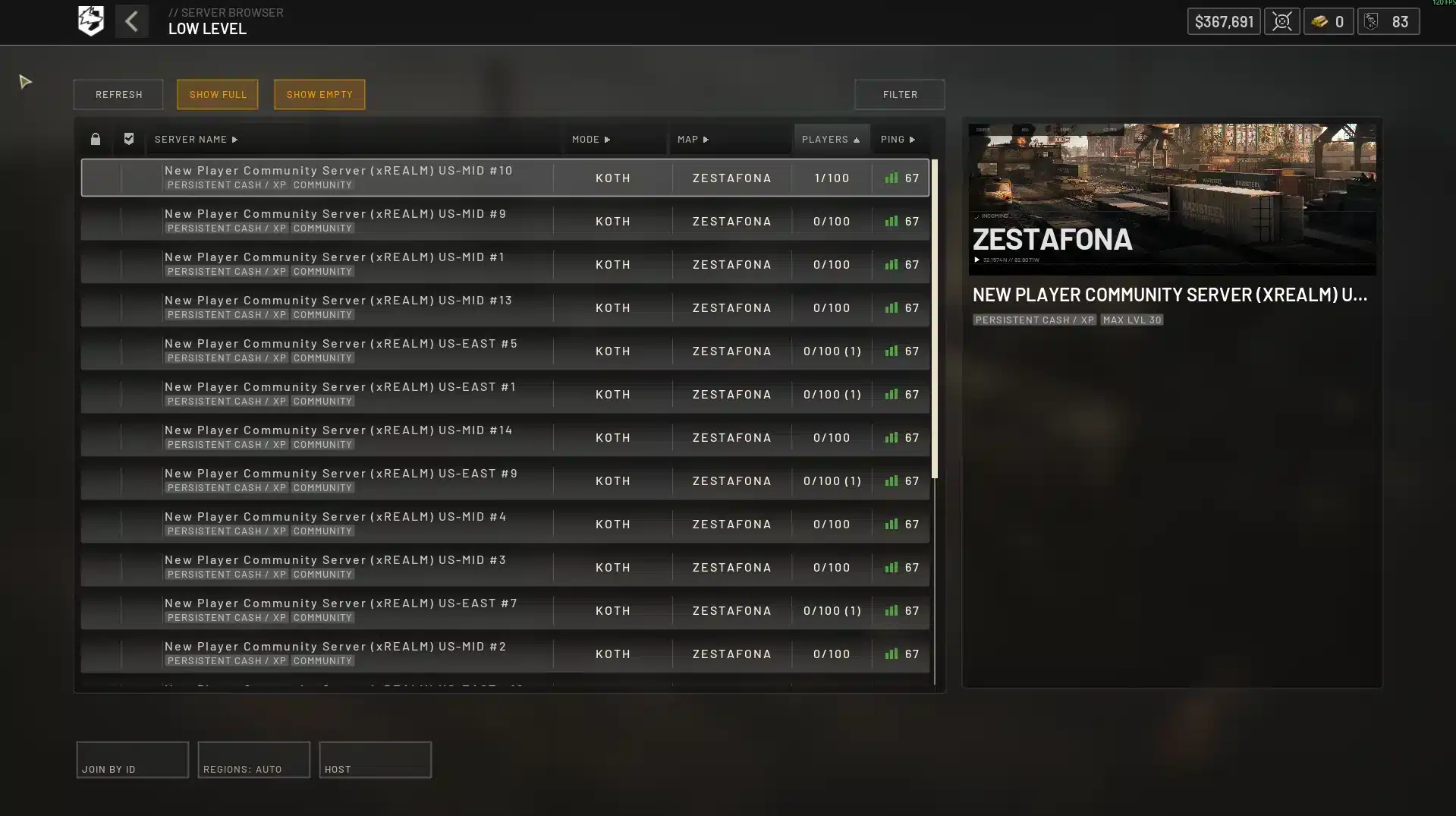Viewport: 1456px width, 816px height.
Task: Click the gold bars currency counter
Action: 1328,21
